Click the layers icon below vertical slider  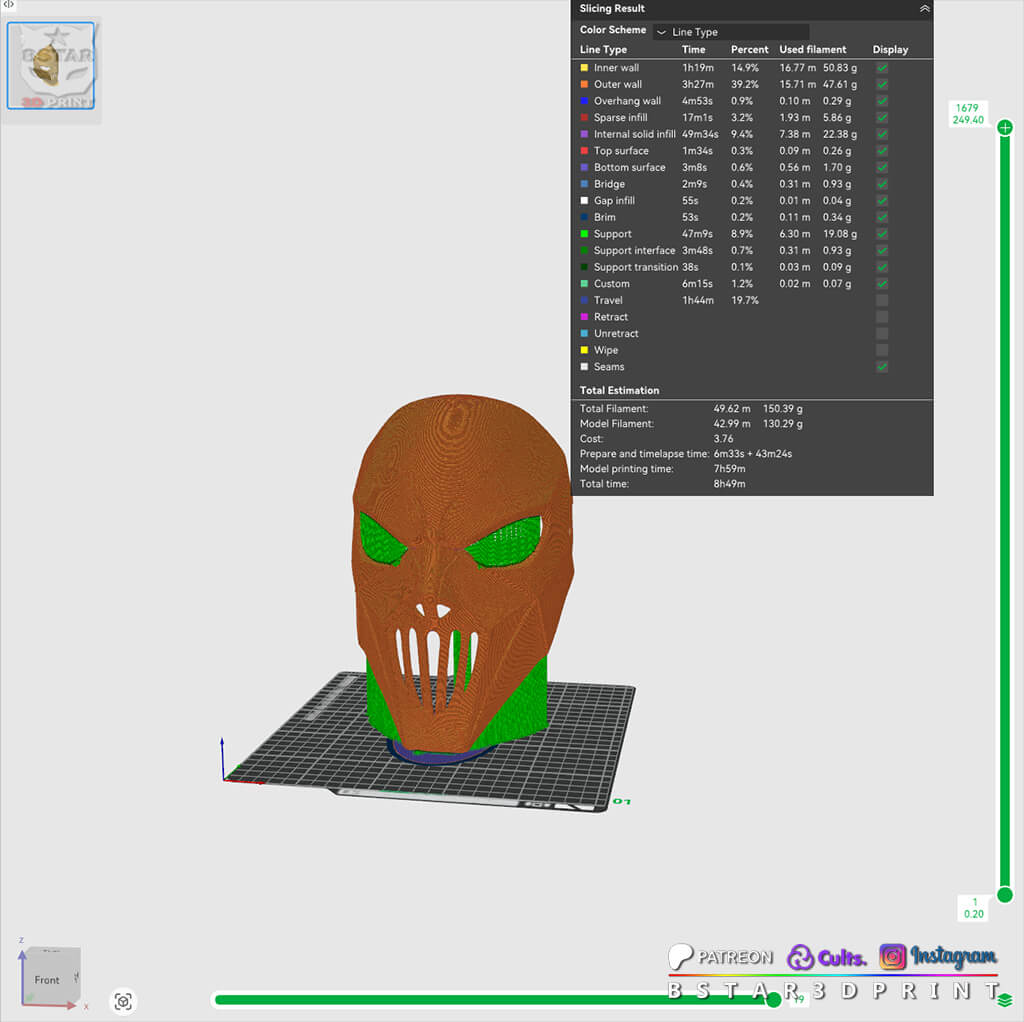pyautogui.click(x=1004, y=999)
